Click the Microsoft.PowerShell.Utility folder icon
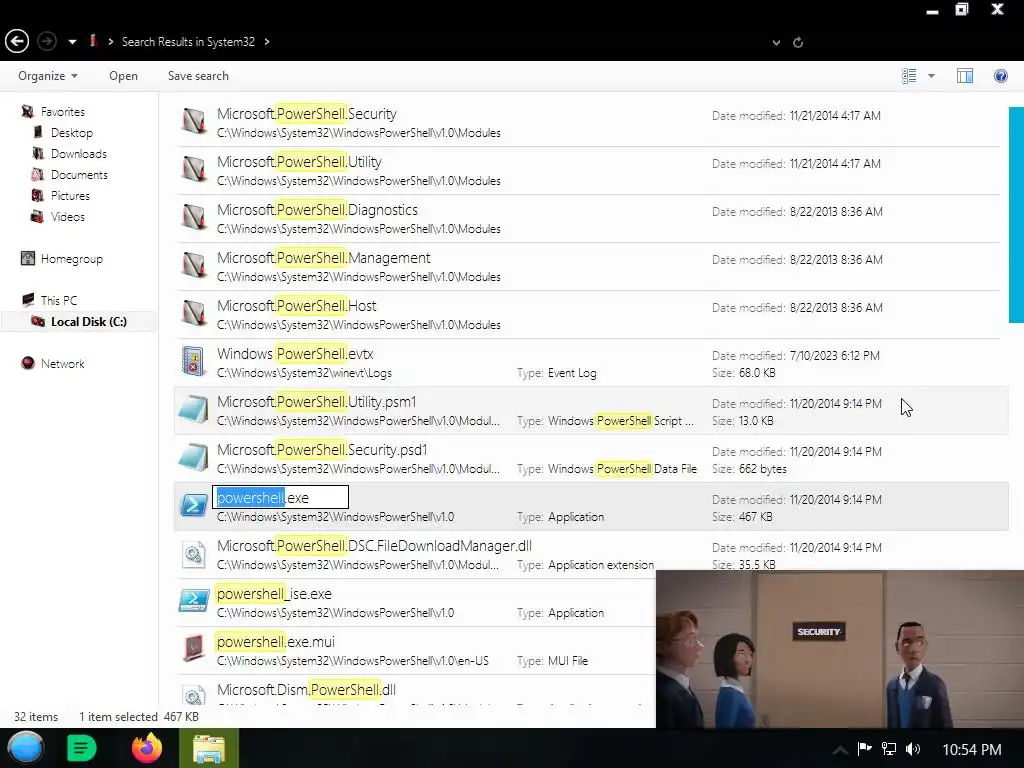 (194, 169)
